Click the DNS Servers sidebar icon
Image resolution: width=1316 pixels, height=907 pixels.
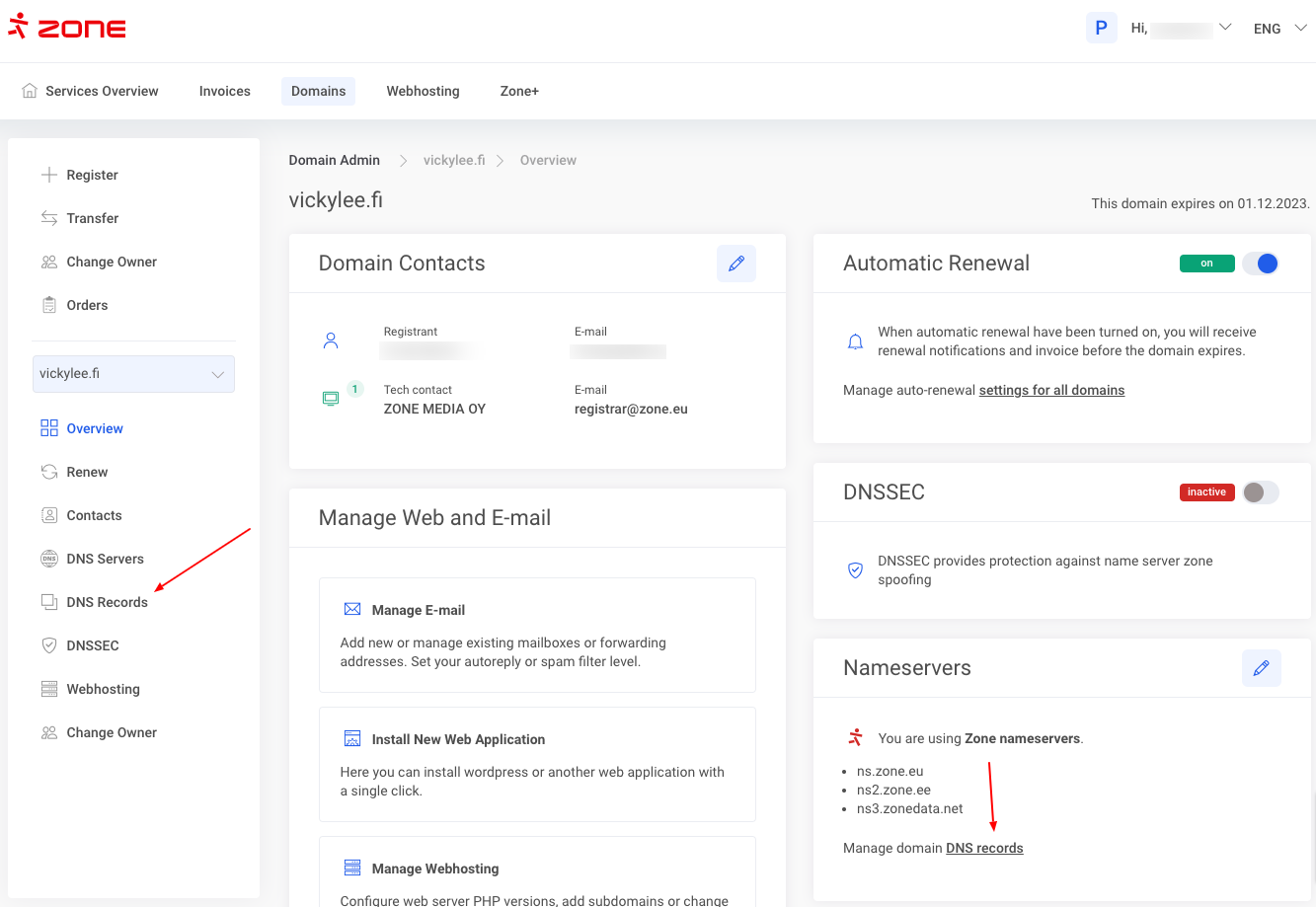coord(49,559)
